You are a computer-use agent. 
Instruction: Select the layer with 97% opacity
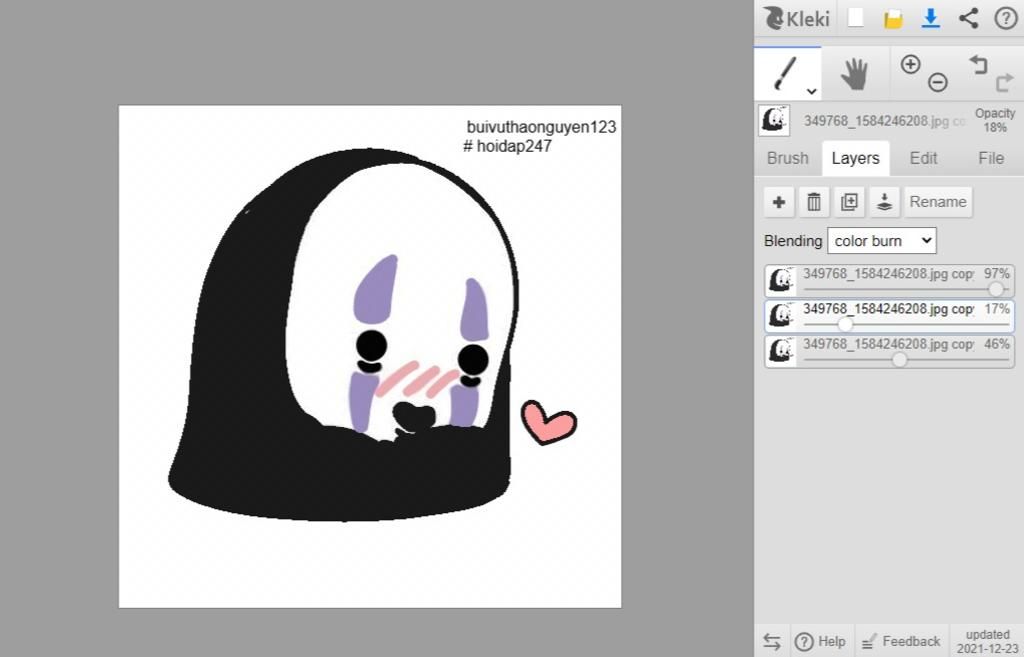pos(889,280)
